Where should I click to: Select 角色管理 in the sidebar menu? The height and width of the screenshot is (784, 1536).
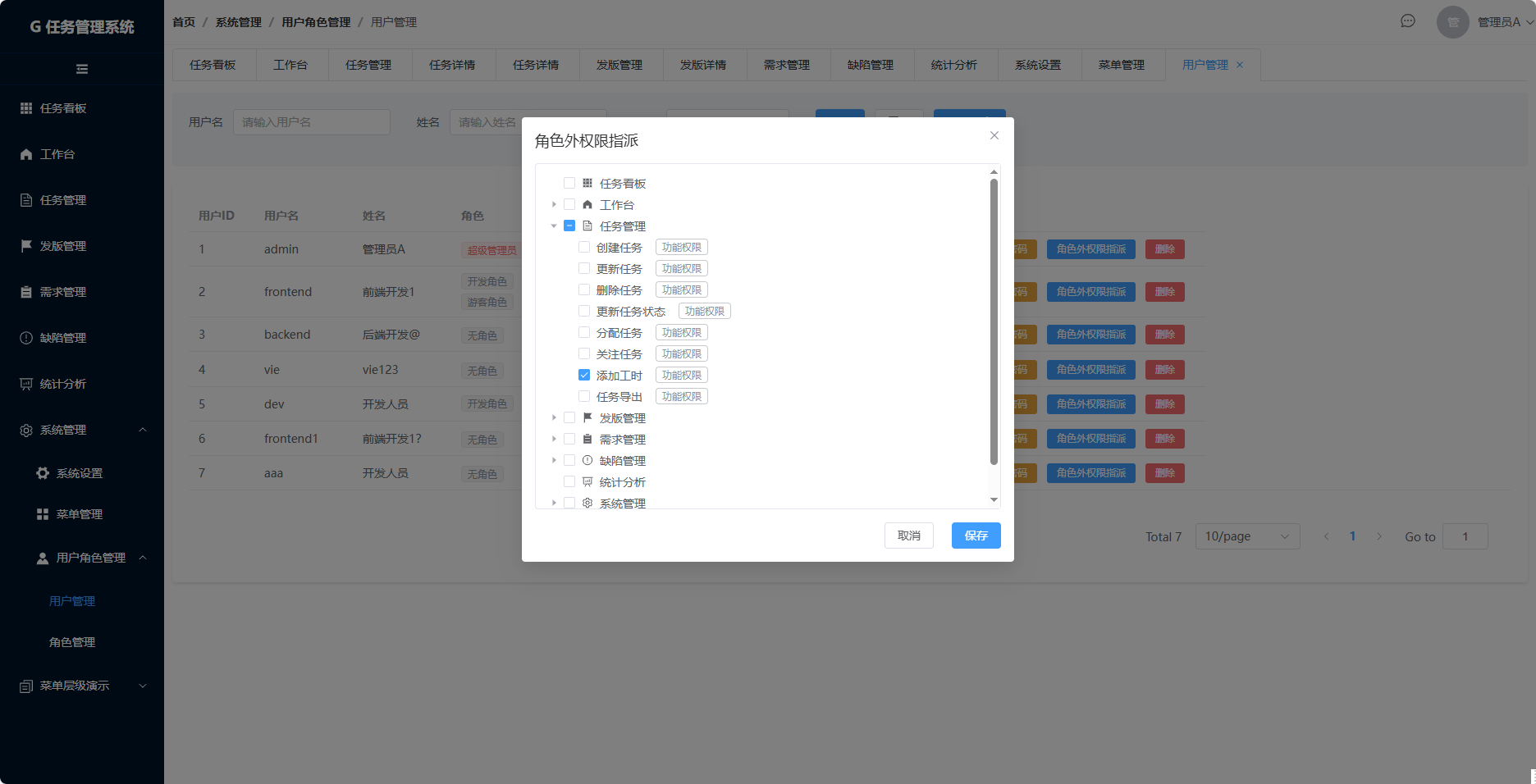click(x=72, y=642)
